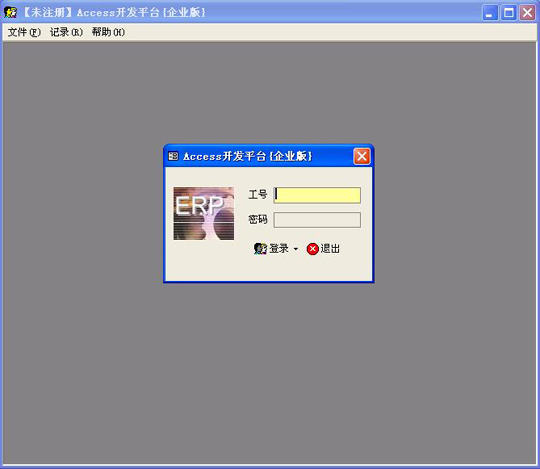Click the 密码 password field
The height and width of the screenshot is (469, 540).
click(x=317, y=220)
